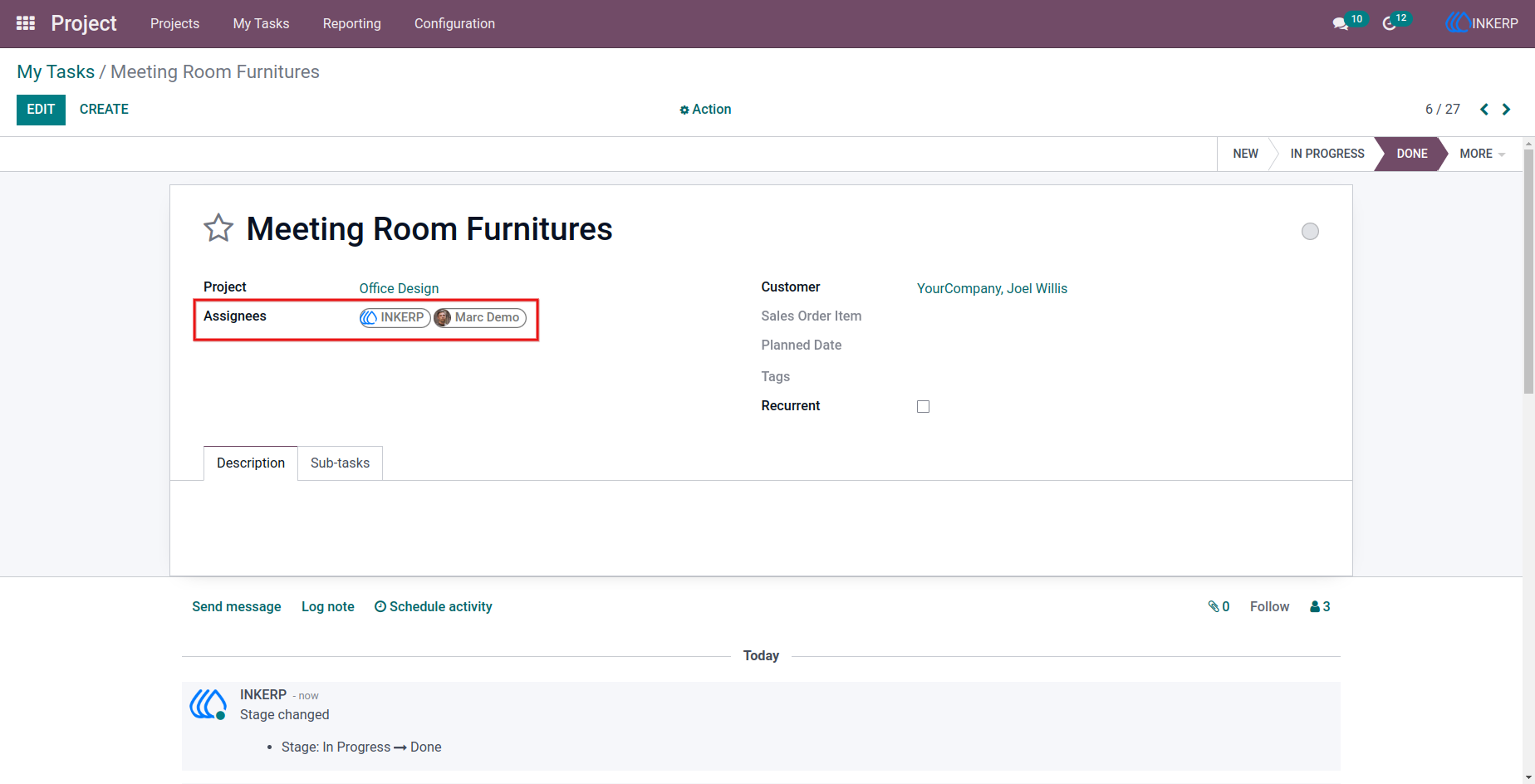Open the Action dropdown menu
Viewport: 1535px width, 784px height.
(x=705, y=109)
